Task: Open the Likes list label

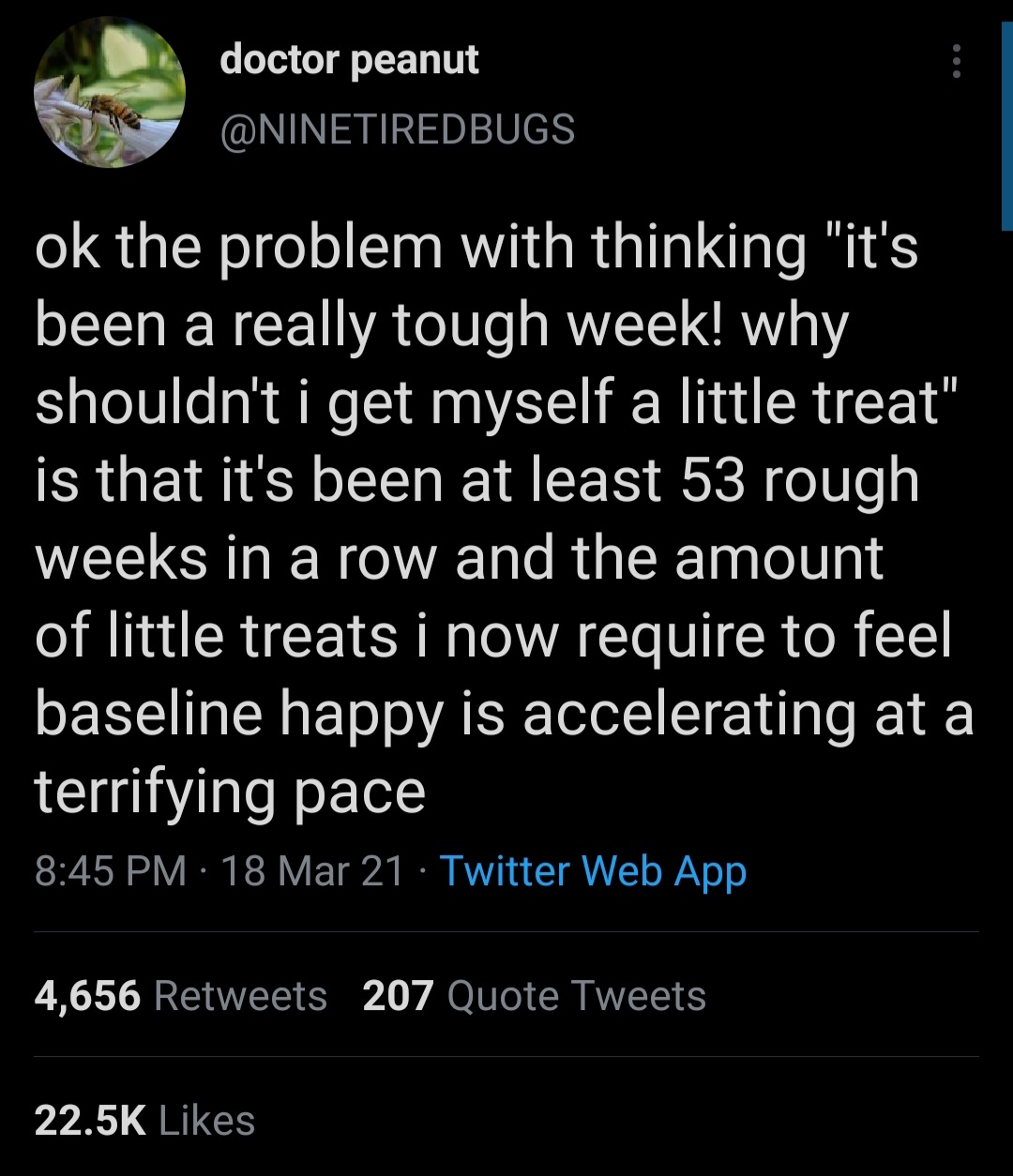Action: (207, 1120)
